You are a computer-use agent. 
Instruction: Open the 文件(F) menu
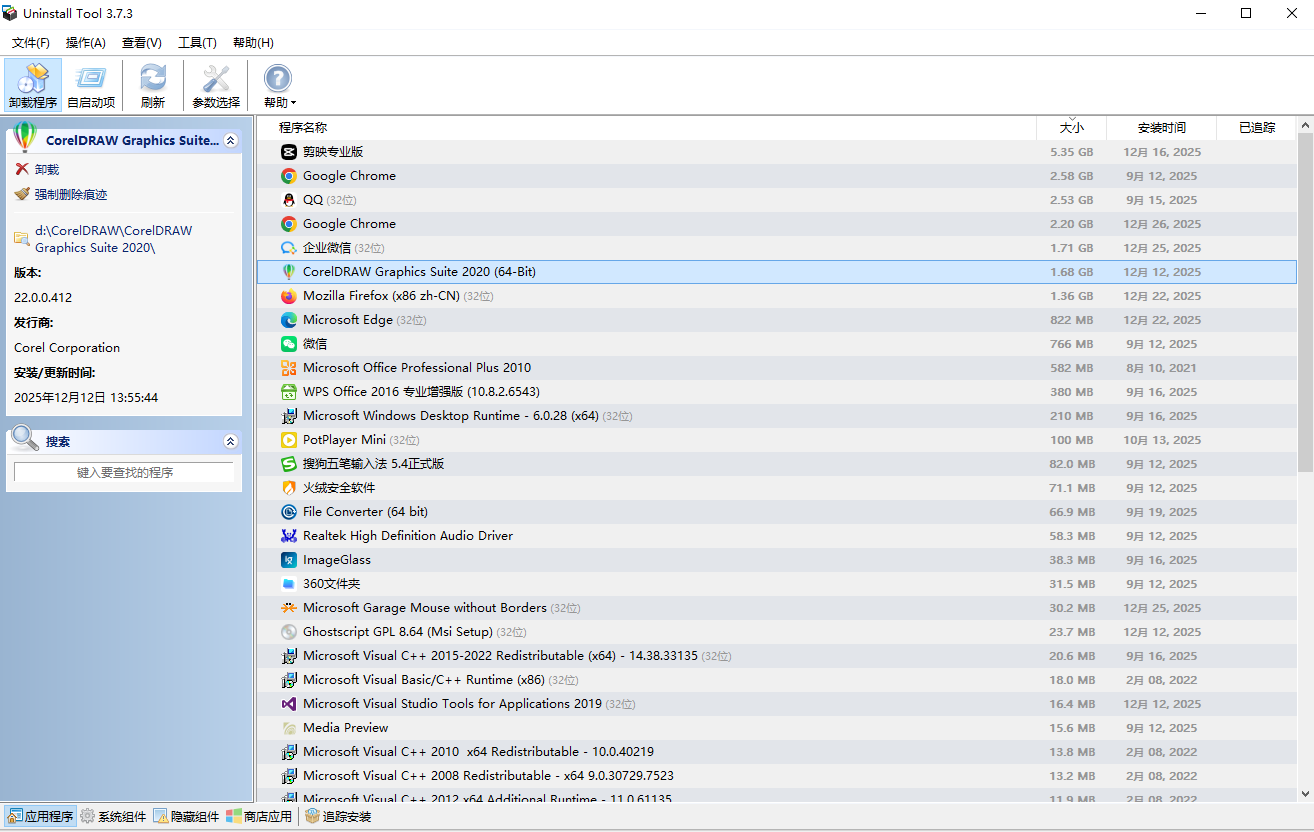click(31, 43)
